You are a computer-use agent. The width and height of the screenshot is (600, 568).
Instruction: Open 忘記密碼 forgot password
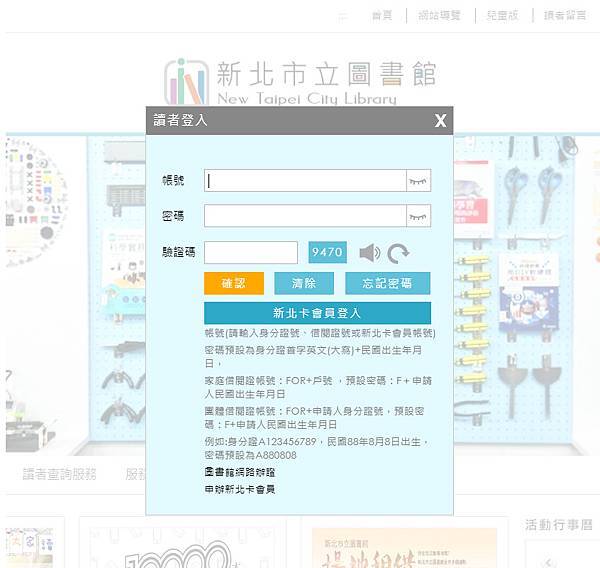(388, 283)
